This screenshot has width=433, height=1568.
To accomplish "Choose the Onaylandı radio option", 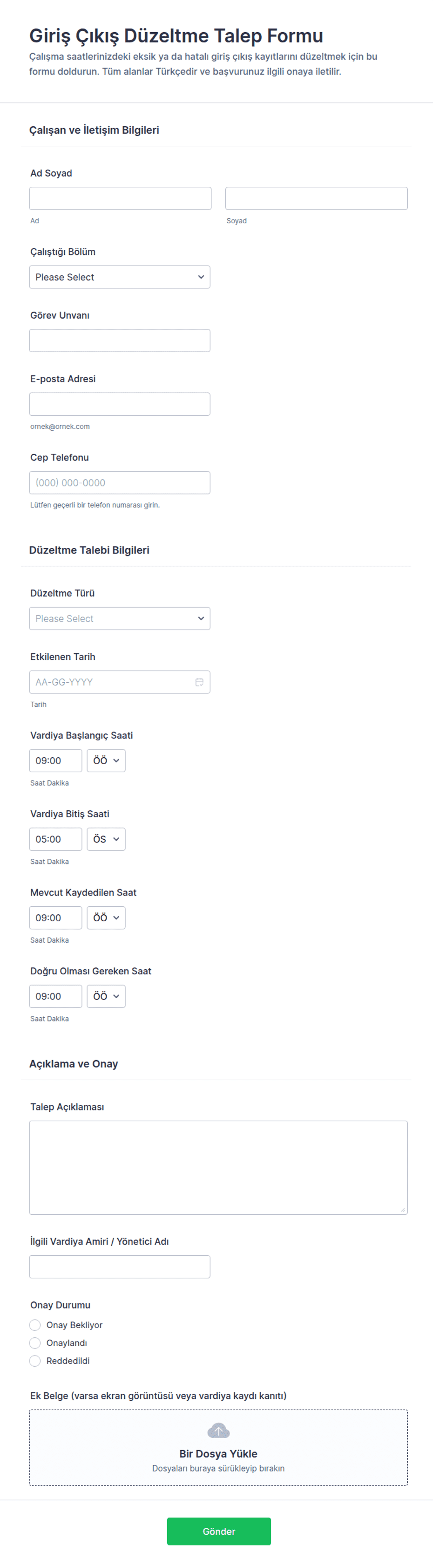I will tap(35, 1343).
